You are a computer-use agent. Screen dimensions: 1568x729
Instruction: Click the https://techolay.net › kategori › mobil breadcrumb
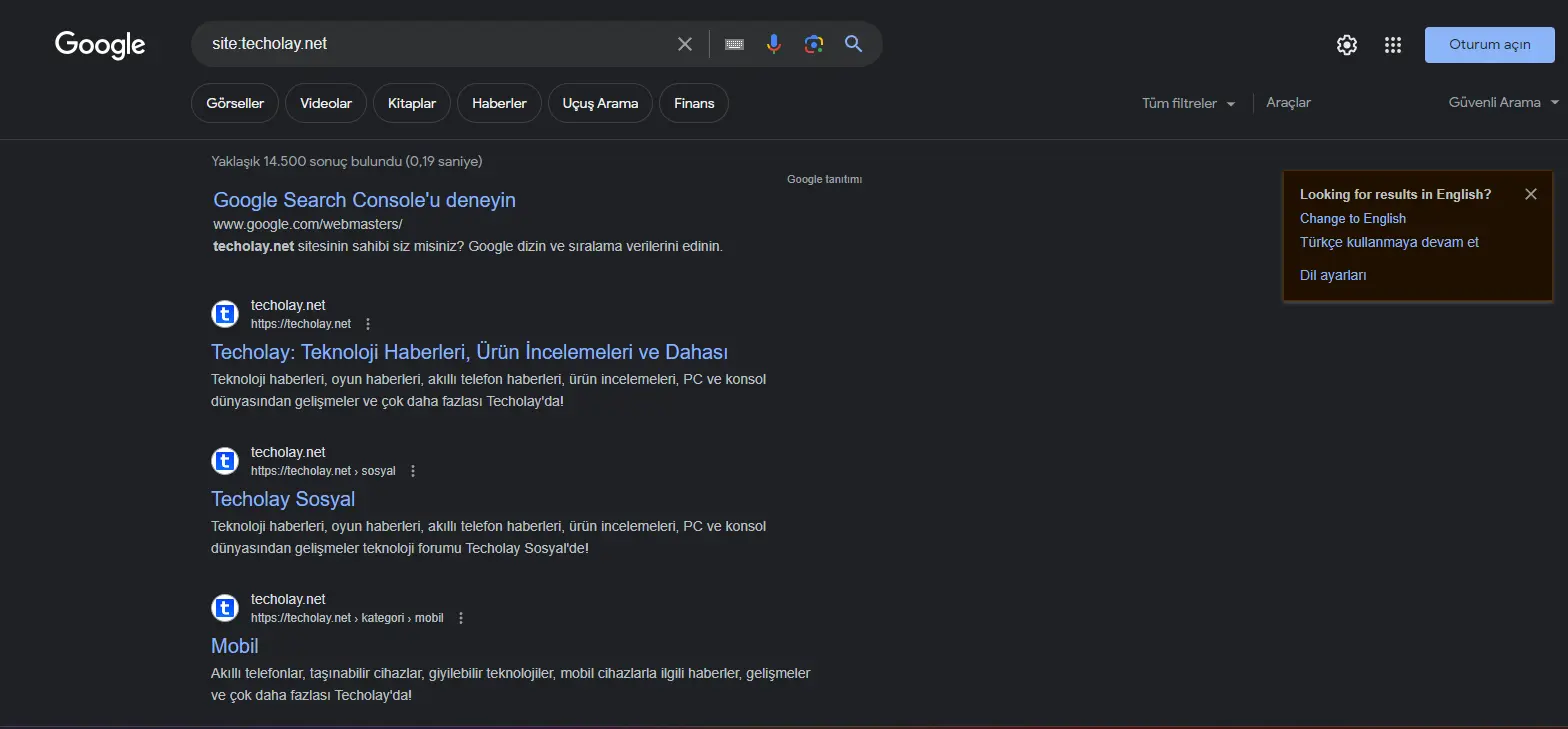tap(347, 618)
